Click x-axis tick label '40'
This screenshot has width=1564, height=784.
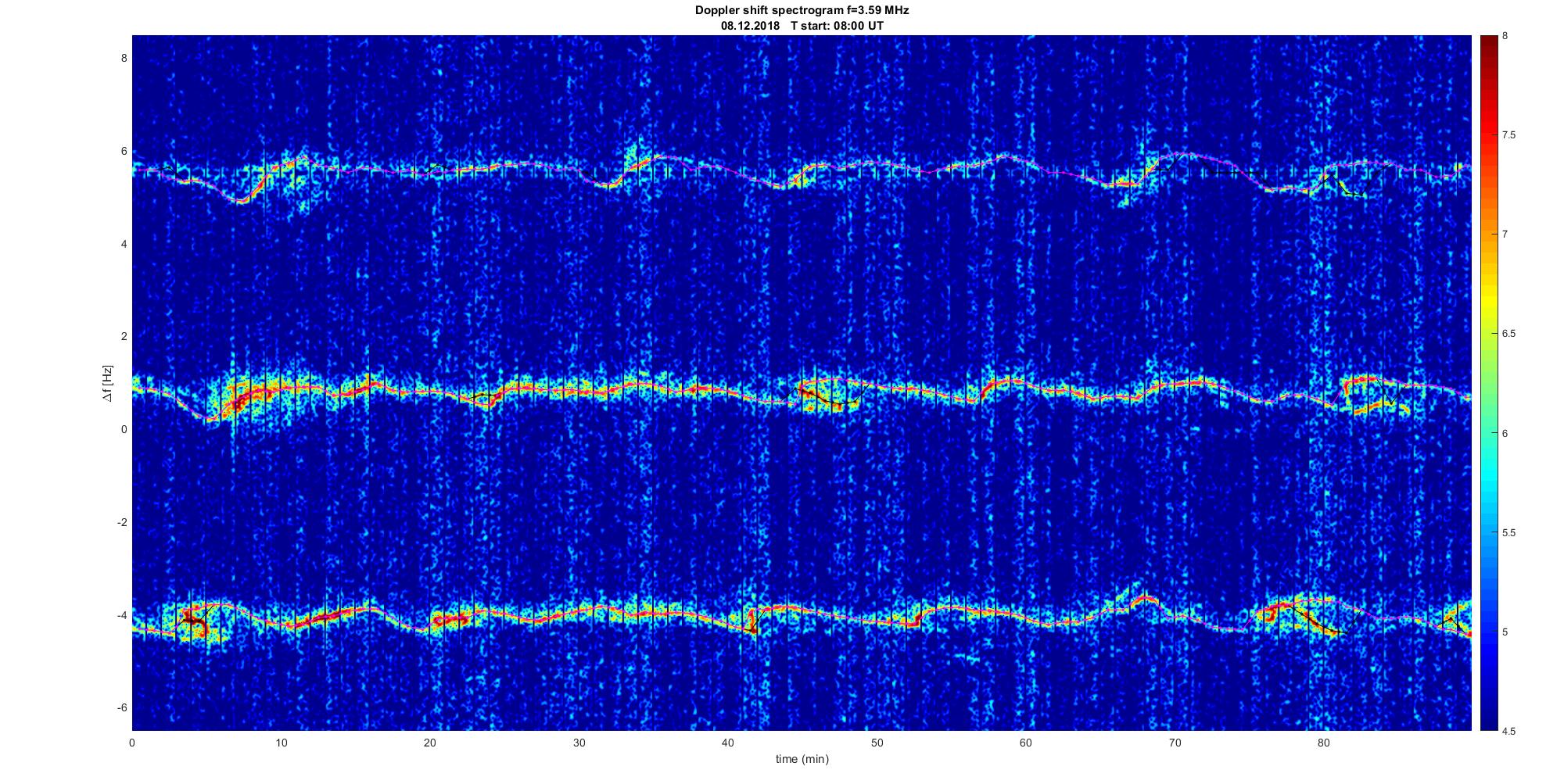click(x=728, y=743)
